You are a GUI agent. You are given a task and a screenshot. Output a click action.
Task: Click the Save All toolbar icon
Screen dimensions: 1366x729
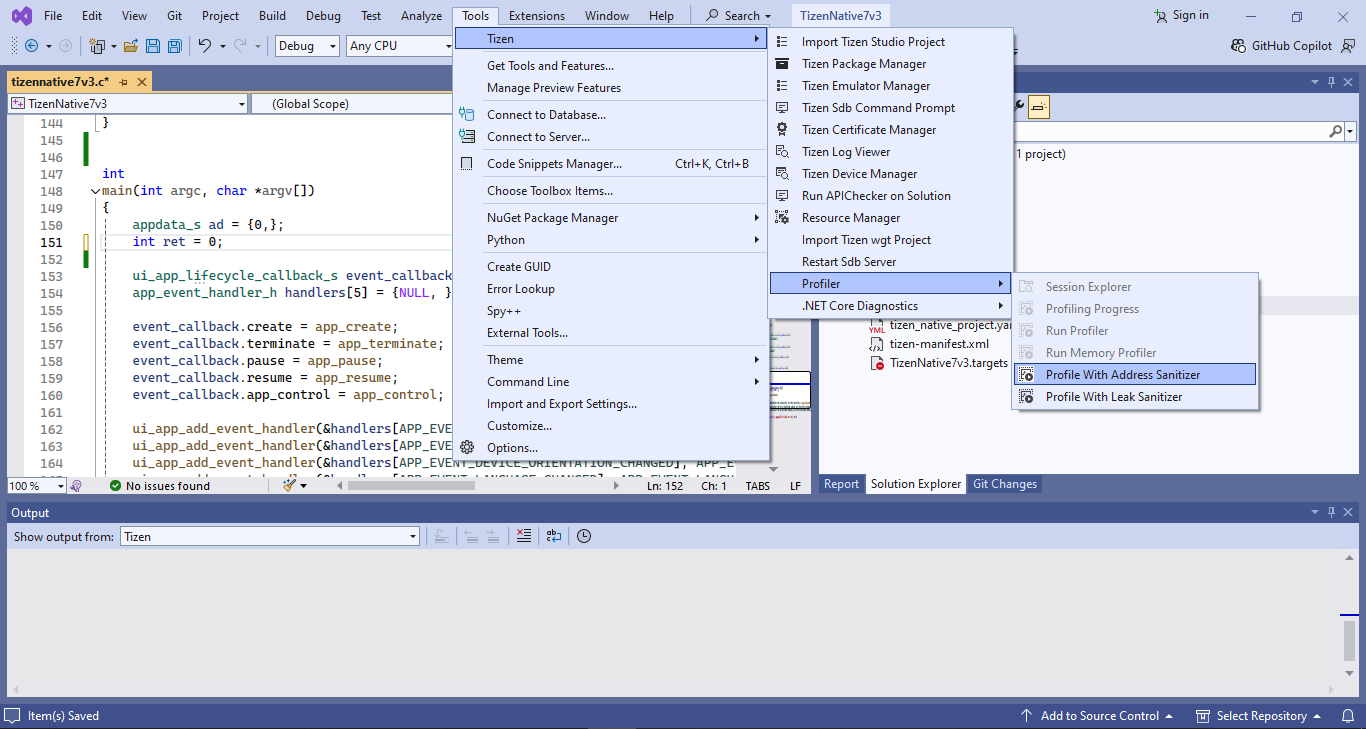coord(175,46)
